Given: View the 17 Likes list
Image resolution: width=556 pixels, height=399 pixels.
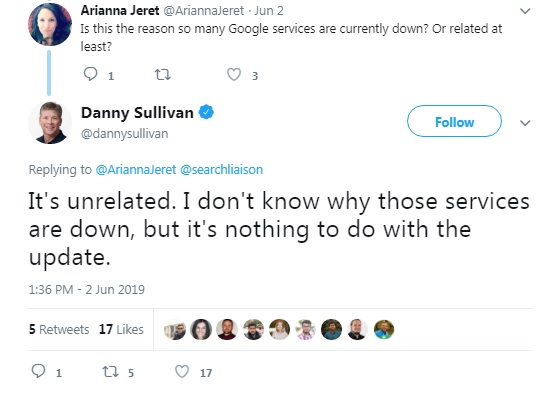Looking at the screenshot, I should click(x=121, y=329).
